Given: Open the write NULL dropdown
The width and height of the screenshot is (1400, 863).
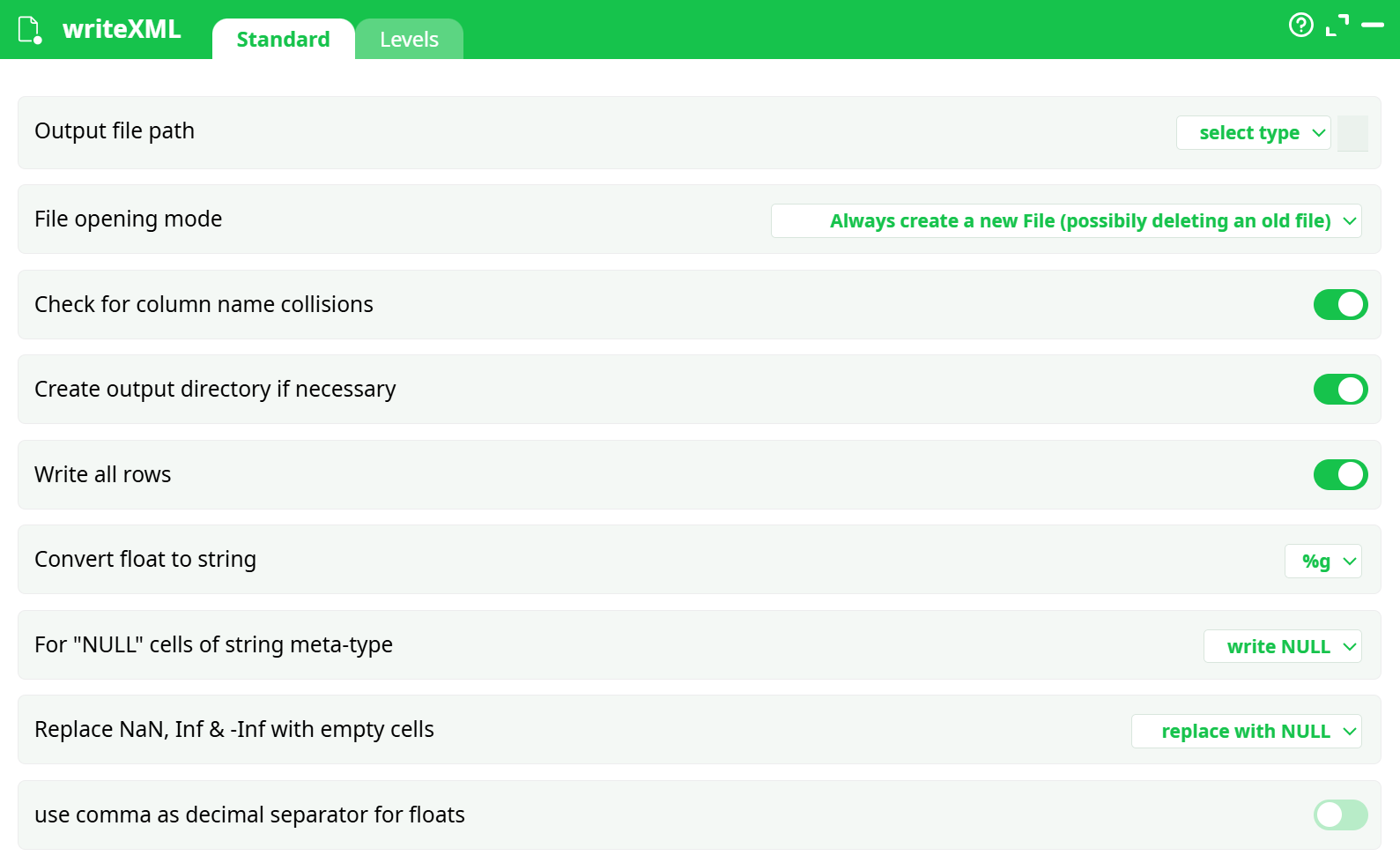Looking at the screenshot, I should point(1282,647).
